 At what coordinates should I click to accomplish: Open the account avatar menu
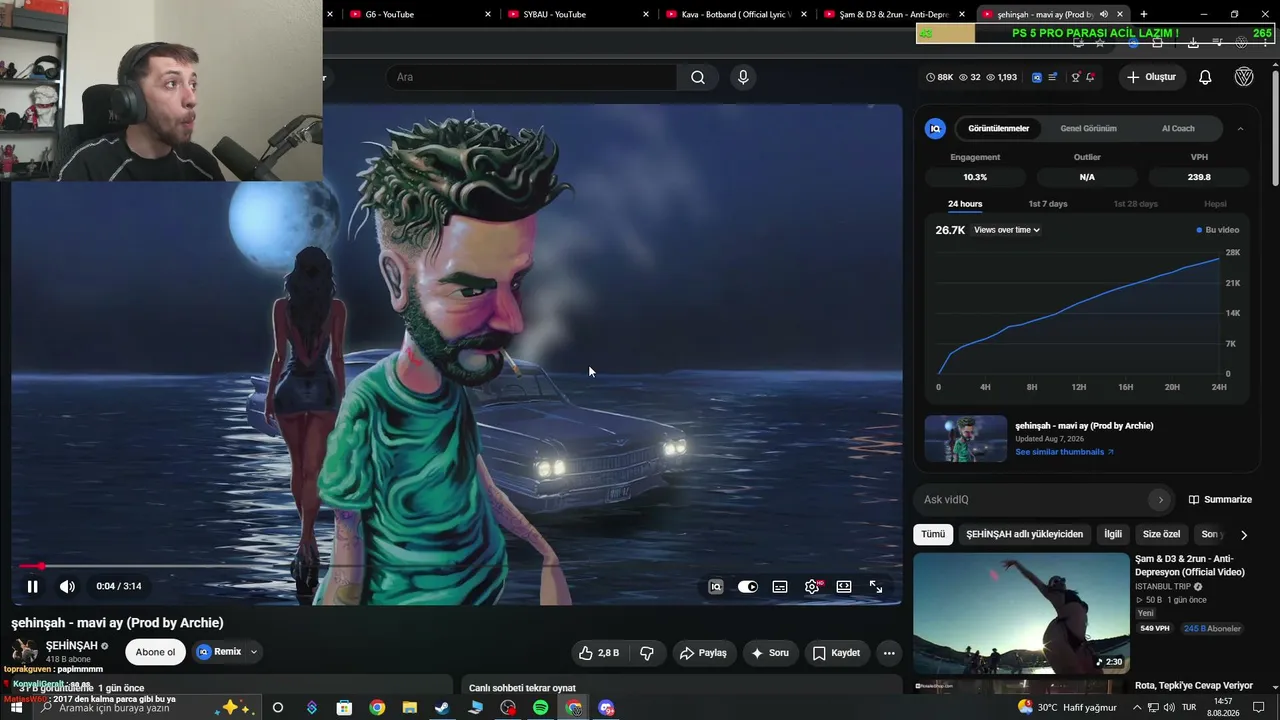[x=1244, y=77]
